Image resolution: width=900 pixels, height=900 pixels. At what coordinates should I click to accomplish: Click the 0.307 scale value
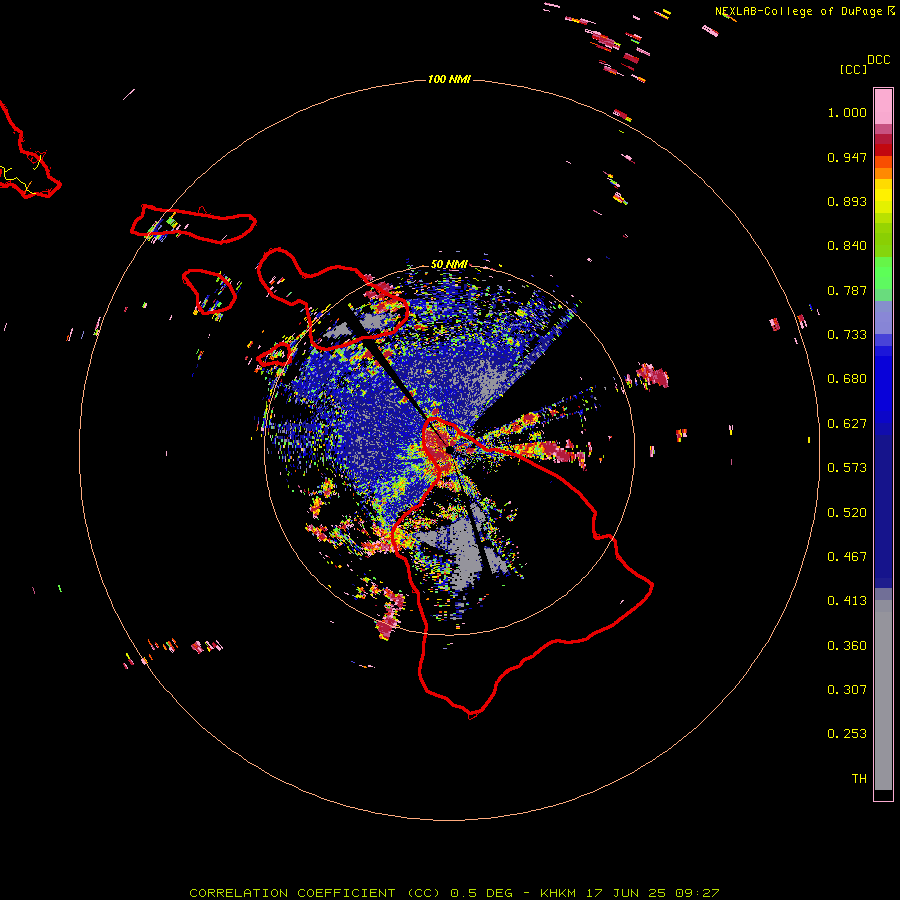coord(847,690)
